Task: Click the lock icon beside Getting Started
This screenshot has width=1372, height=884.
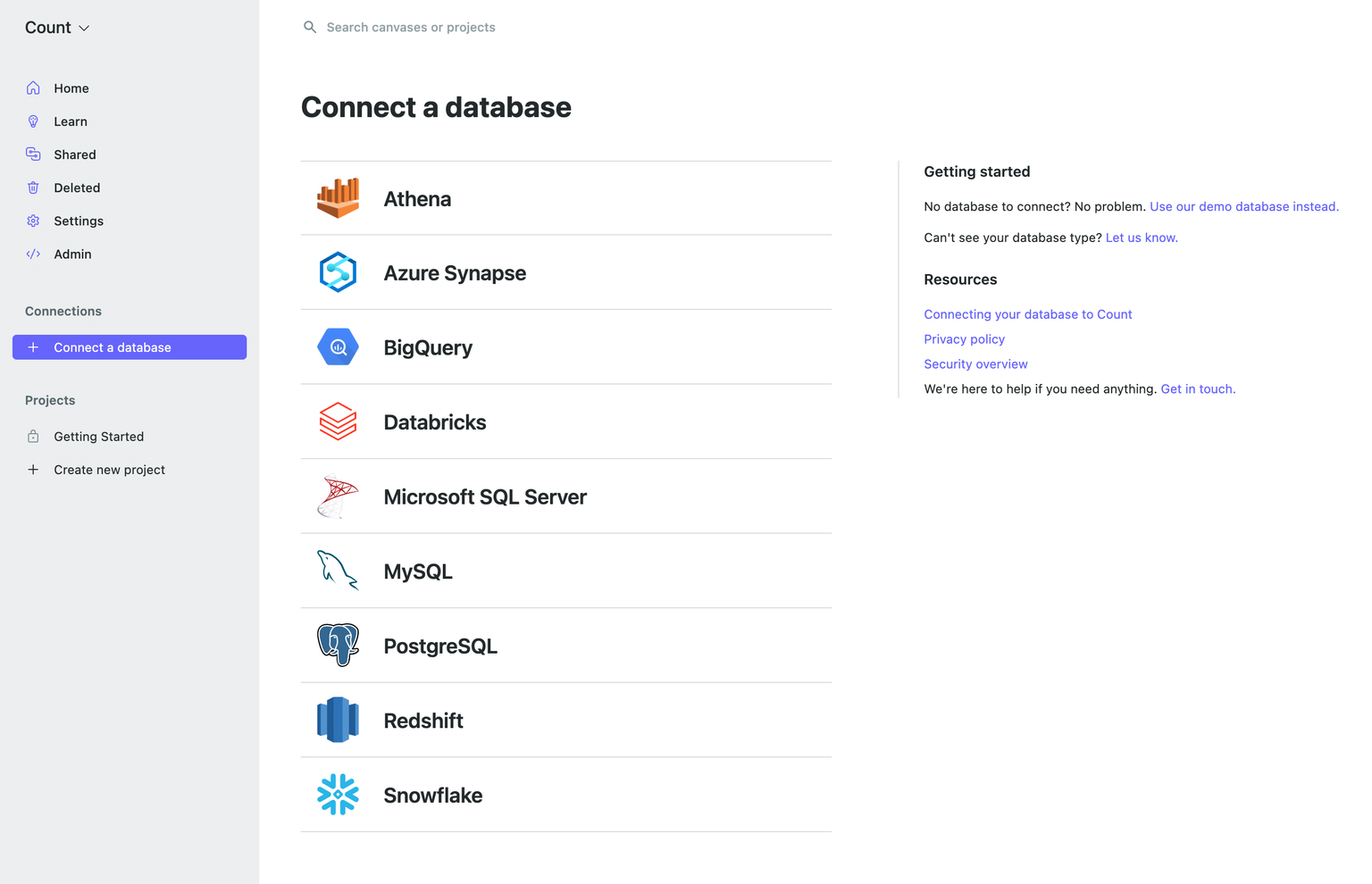Action: click(33, 437)
